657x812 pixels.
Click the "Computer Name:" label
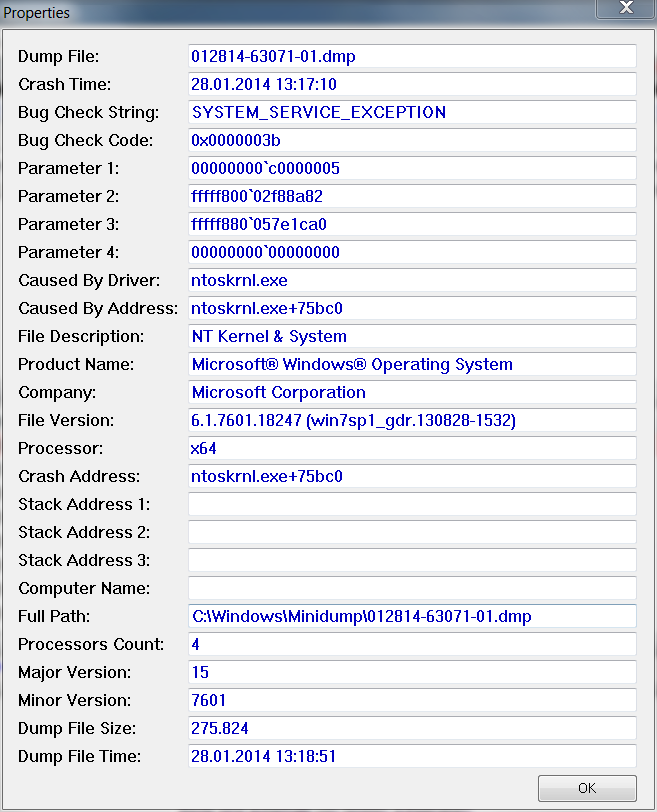tap(84, 588)
